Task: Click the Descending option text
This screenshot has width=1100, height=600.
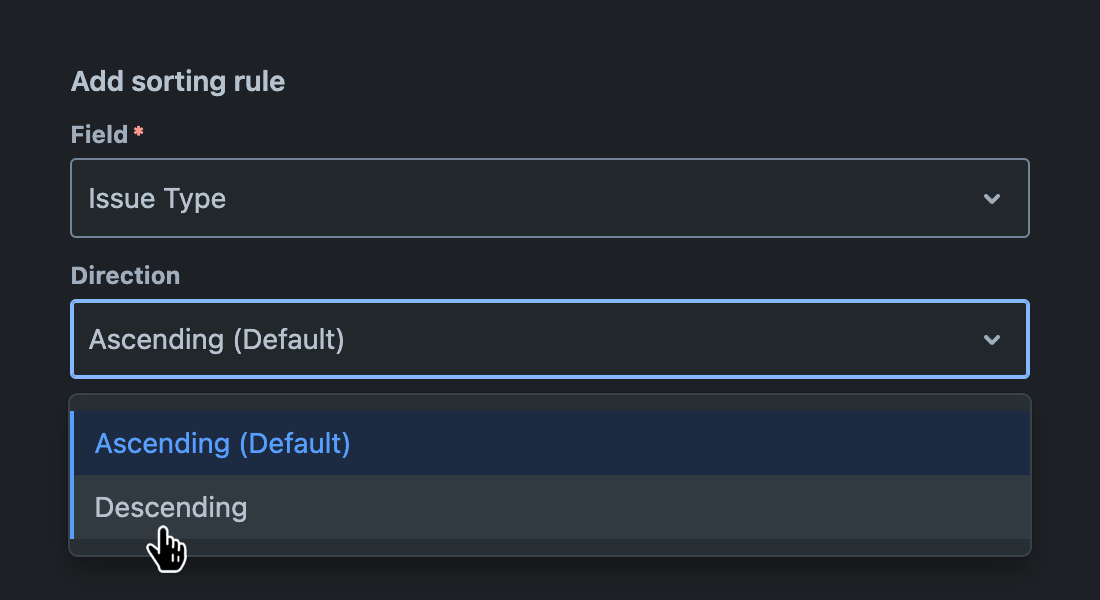Action: point(171,507)
